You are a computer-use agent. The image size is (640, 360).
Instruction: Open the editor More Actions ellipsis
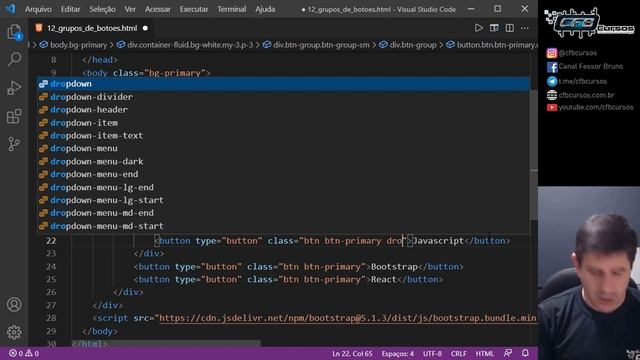click(525, 28)
